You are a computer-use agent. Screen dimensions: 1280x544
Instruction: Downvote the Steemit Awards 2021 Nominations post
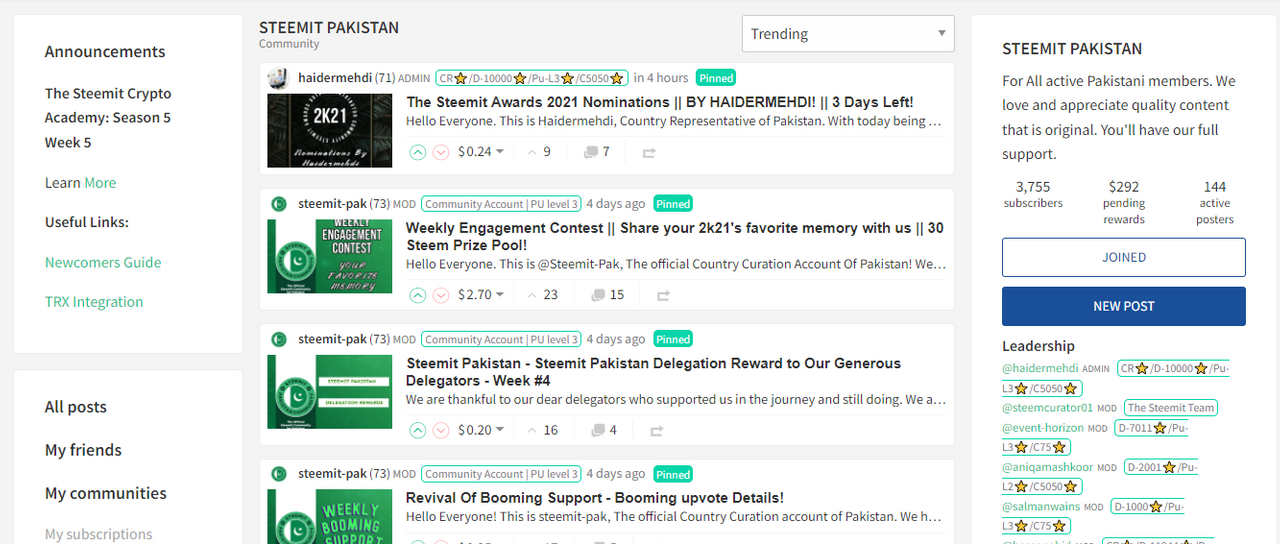(441, 152)
